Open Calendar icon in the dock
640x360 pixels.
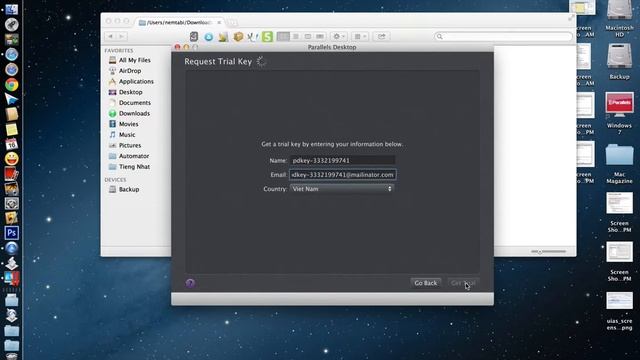pos(11,144)
